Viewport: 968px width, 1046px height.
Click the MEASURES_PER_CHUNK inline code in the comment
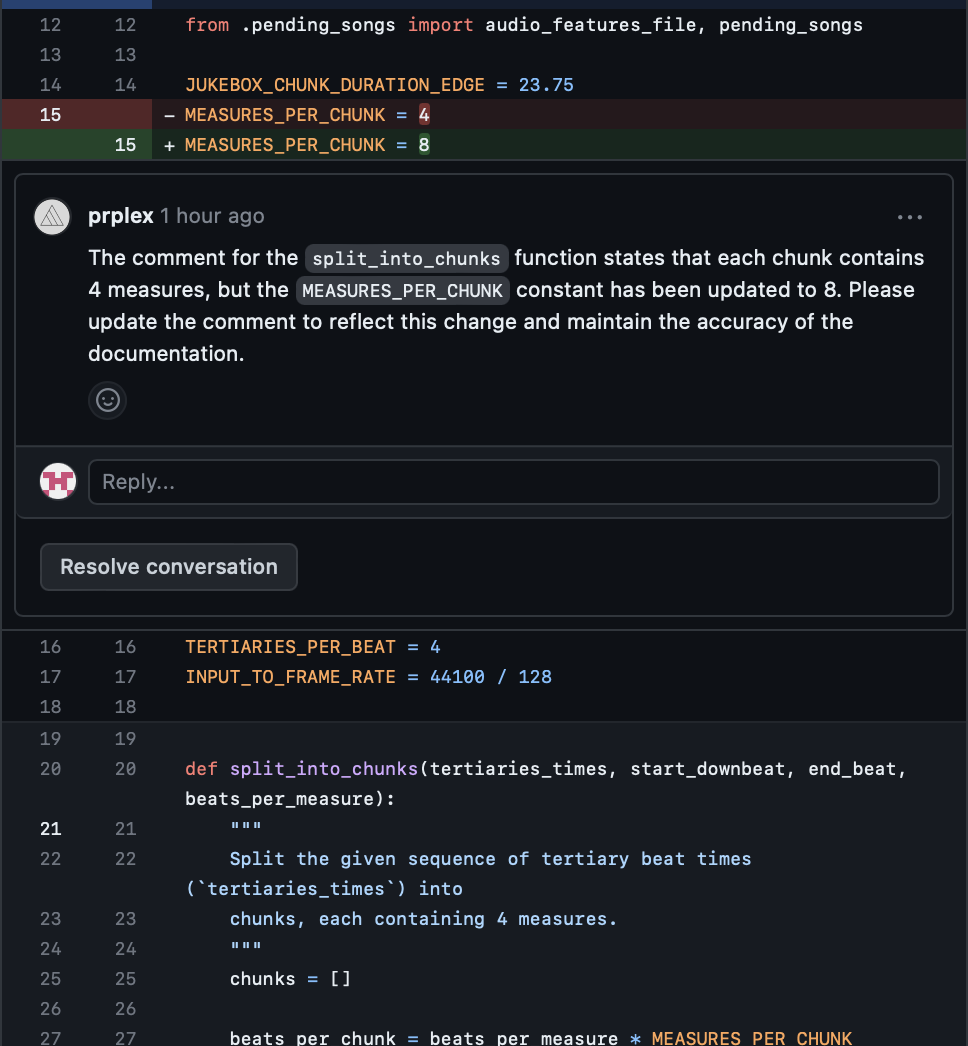coord(402,290)
